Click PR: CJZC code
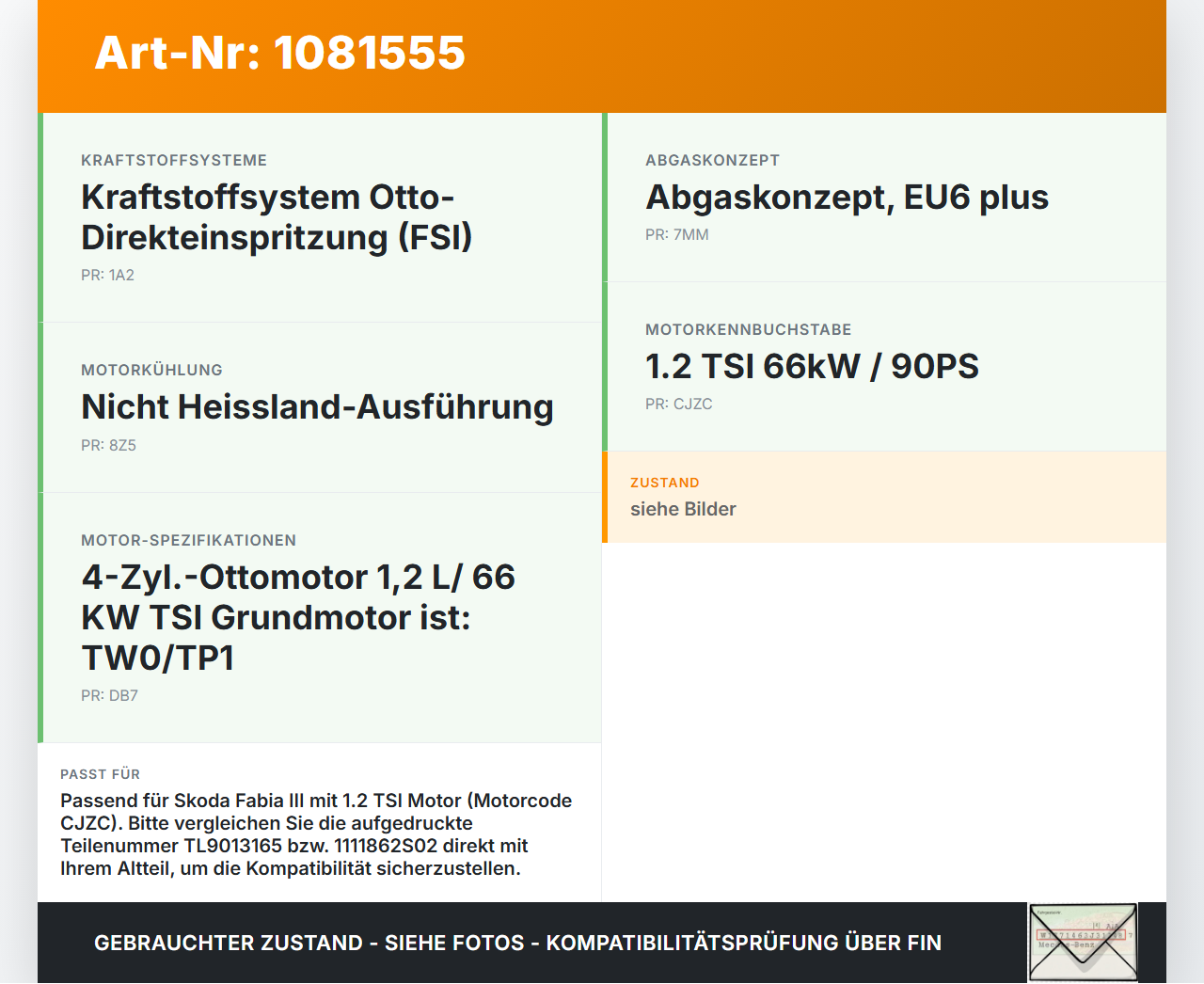The image size is (1204, 984). [x=679, y=405]
